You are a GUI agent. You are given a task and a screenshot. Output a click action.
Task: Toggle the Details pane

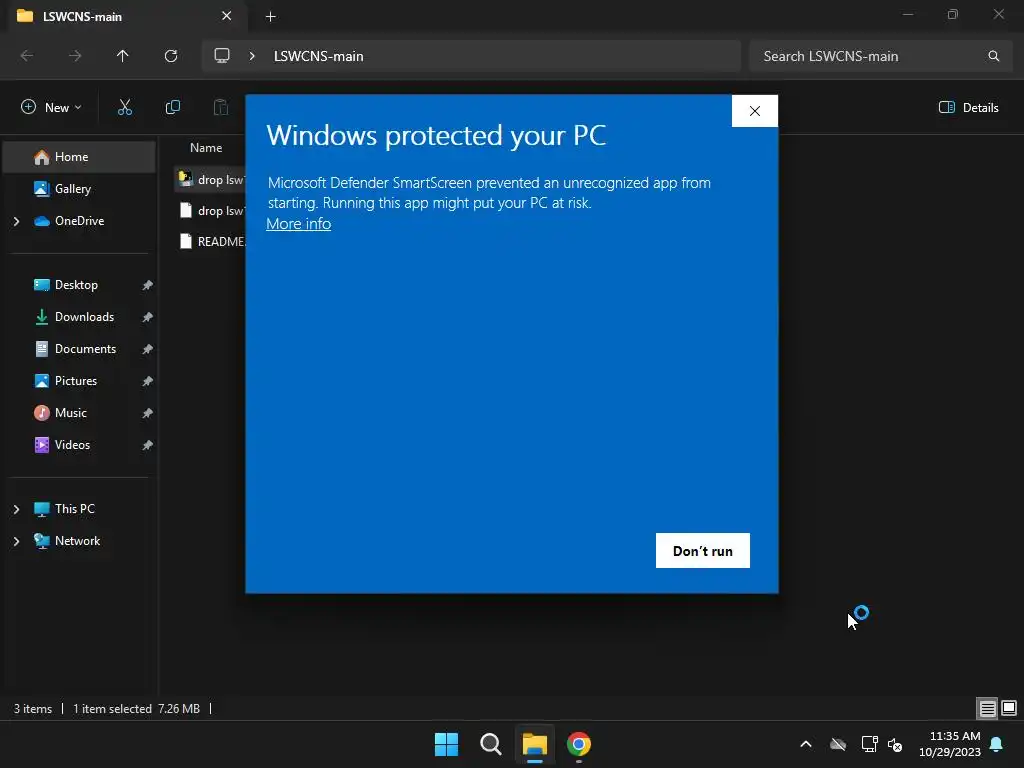point(968,108)
